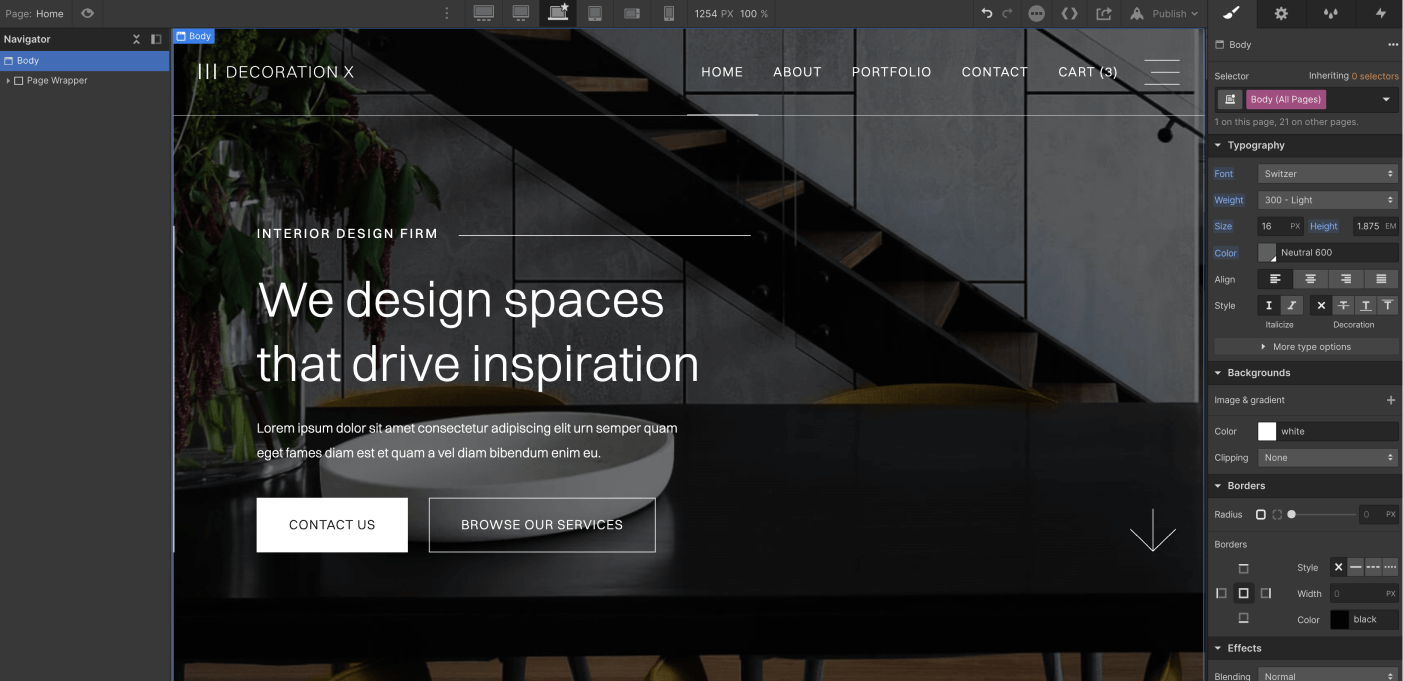Apply italic styling to the text
The image size is (1403, 681).
tap(1291, 304)
